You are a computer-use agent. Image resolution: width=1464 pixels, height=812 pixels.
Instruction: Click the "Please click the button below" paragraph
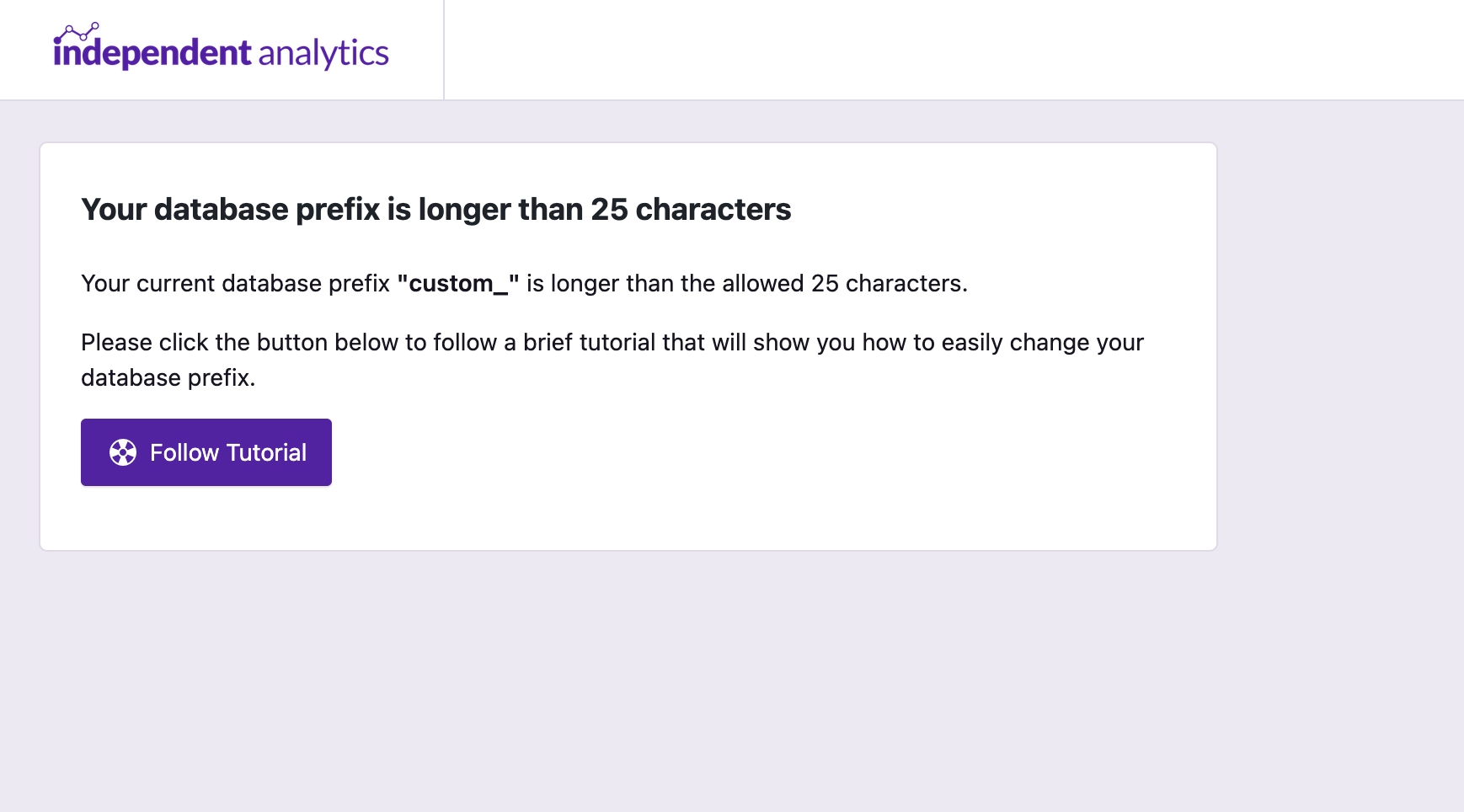click(x=612, y=343)
